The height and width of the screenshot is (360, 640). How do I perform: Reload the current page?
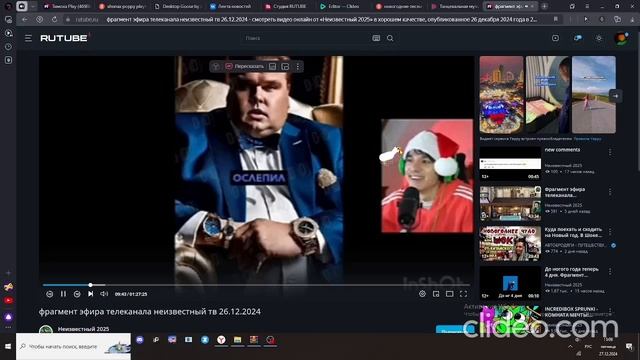tap(54, 20)
